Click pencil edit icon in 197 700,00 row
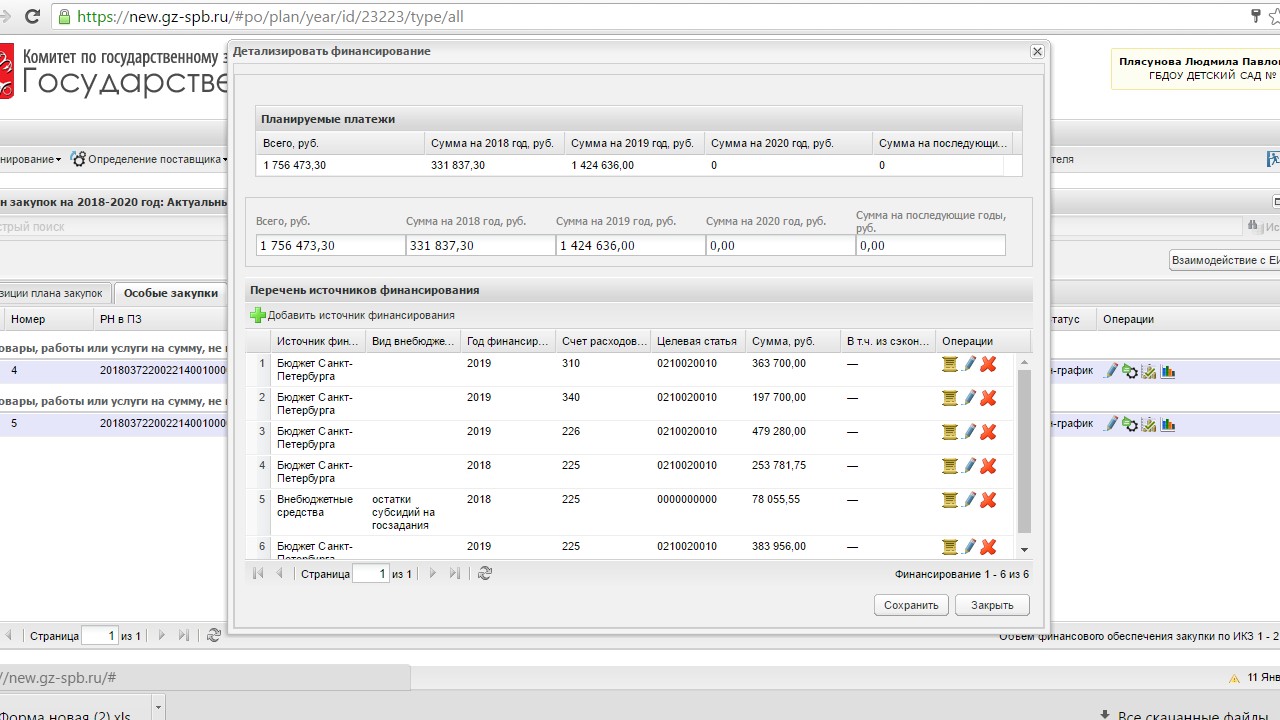 click(969, 399)
